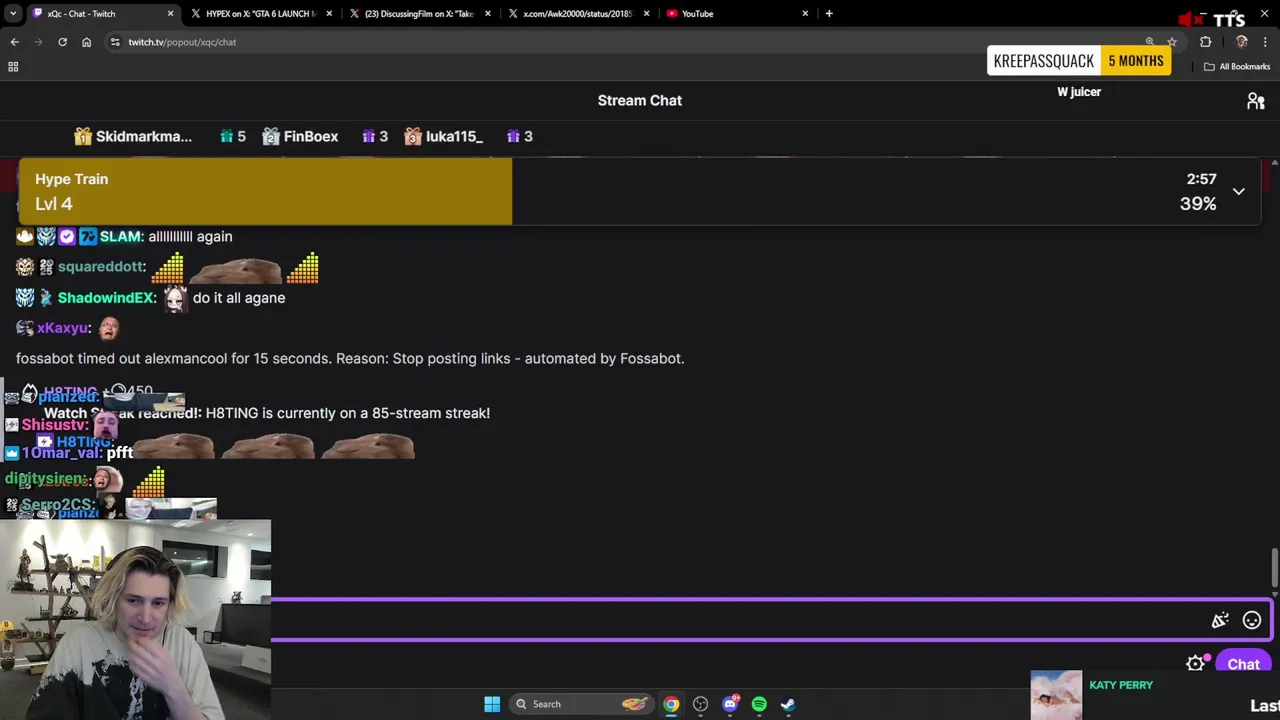Open OBS Studio from the taskbar
This screenshot has height=720, width=1280.
coord(700,704)
